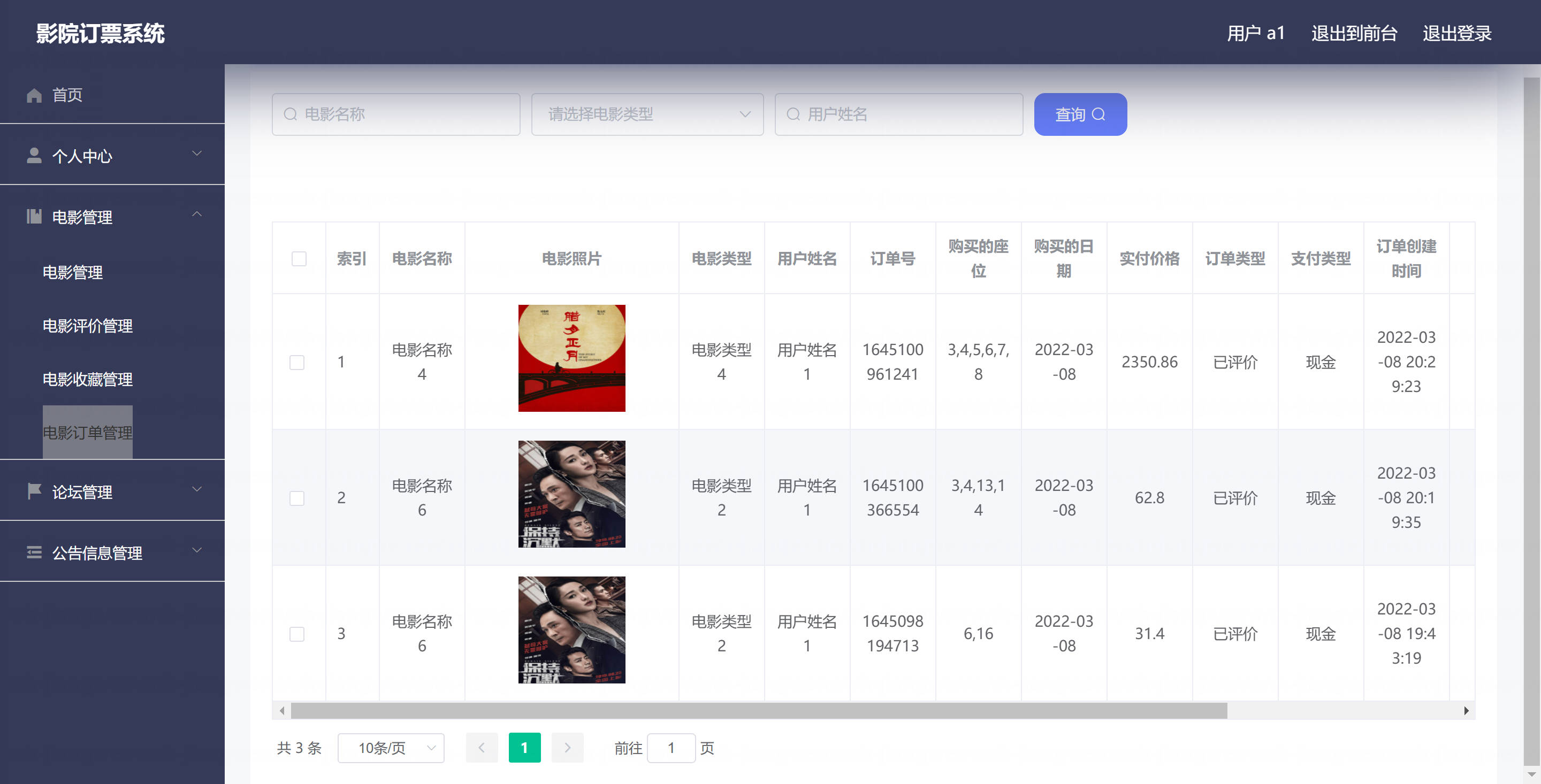Click order number 1645100366554

pyautogui.click(x=892, y=497)
